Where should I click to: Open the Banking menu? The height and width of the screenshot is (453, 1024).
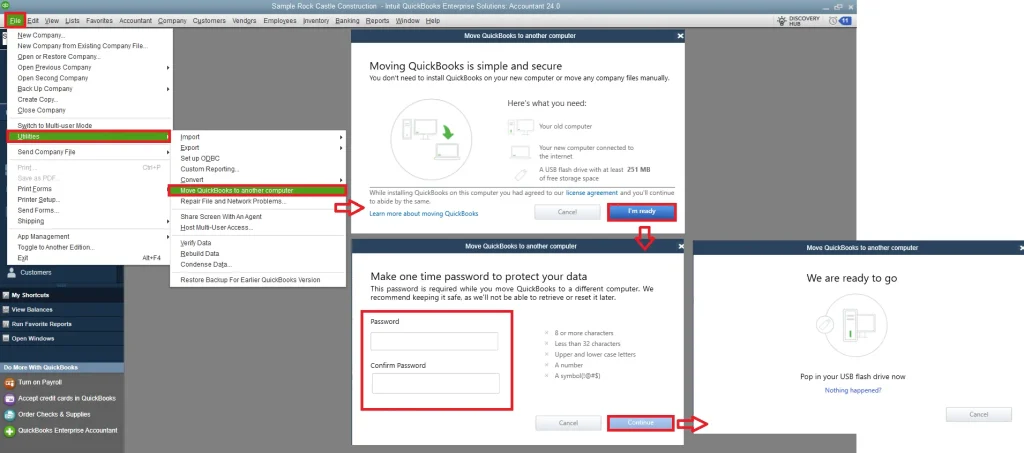[347, 21]
